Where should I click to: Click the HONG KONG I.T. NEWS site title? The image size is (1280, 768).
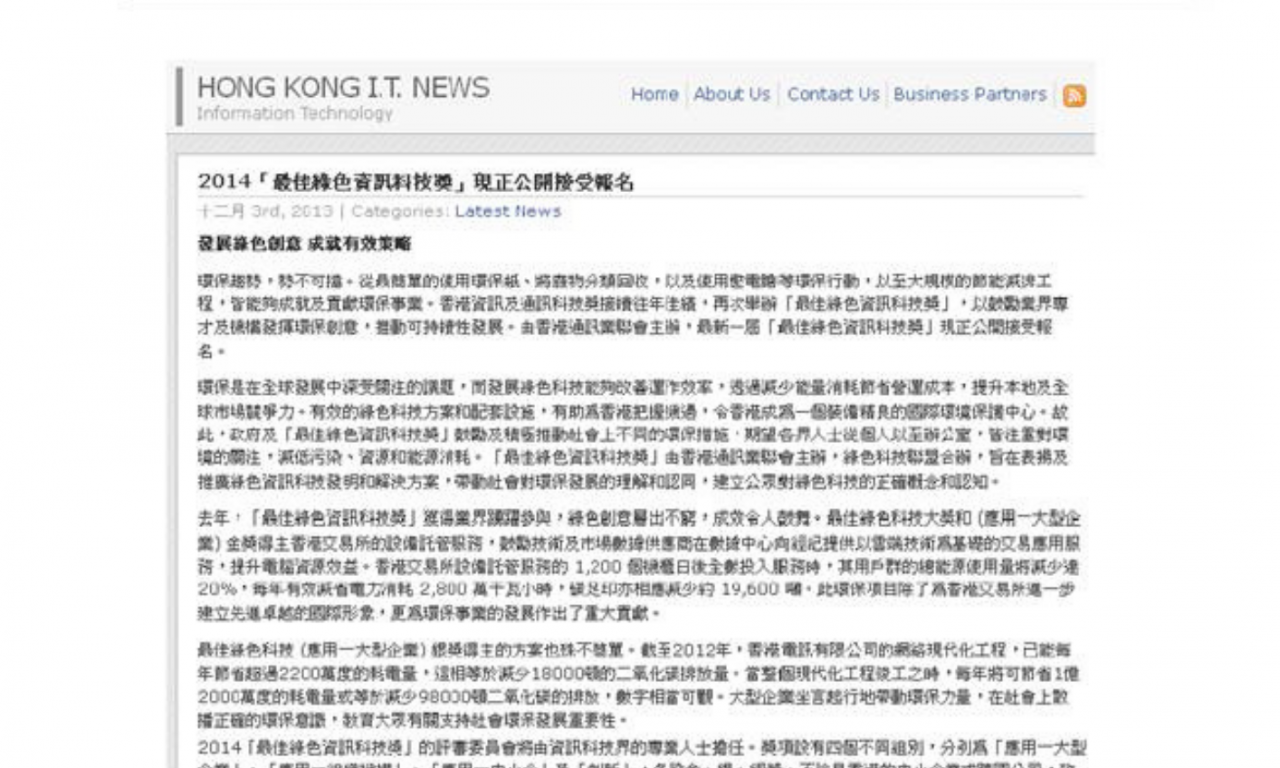[x=343, y=88]
